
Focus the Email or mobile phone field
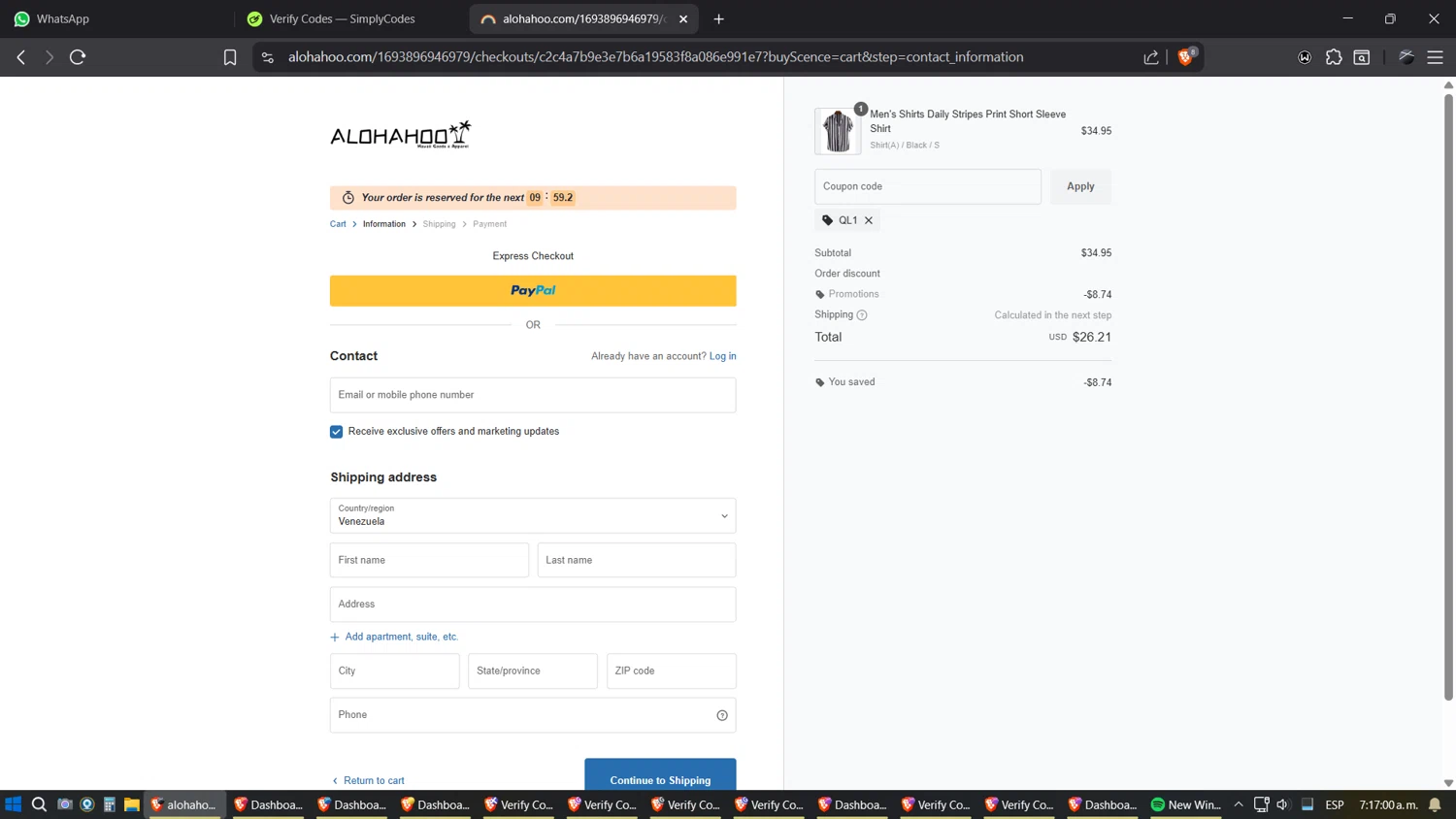(x=533, y=395)
